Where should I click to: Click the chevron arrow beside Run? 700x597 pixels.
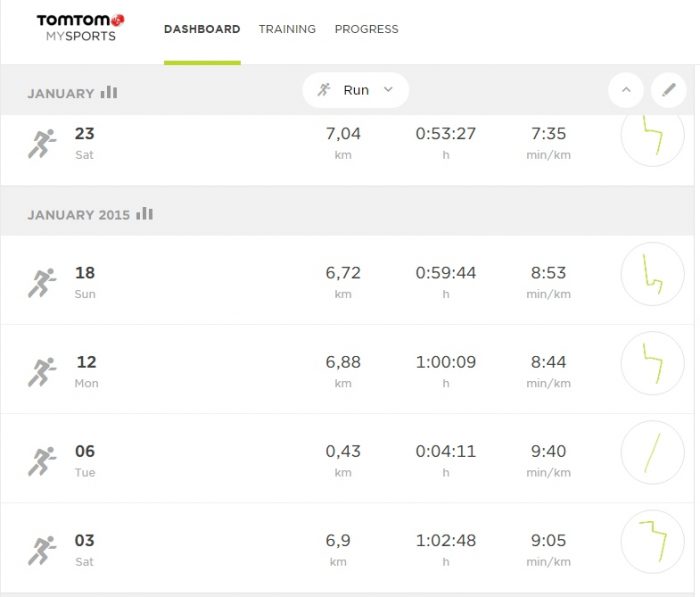[x=388, y=90]
